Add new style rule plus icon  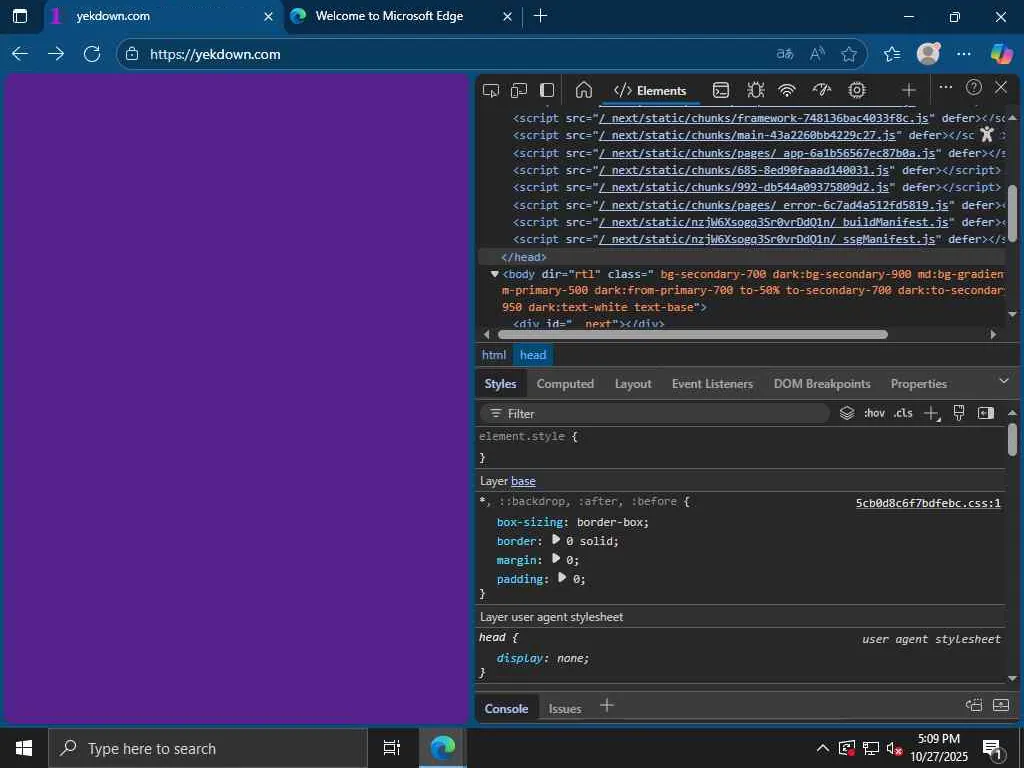point(932,413)
